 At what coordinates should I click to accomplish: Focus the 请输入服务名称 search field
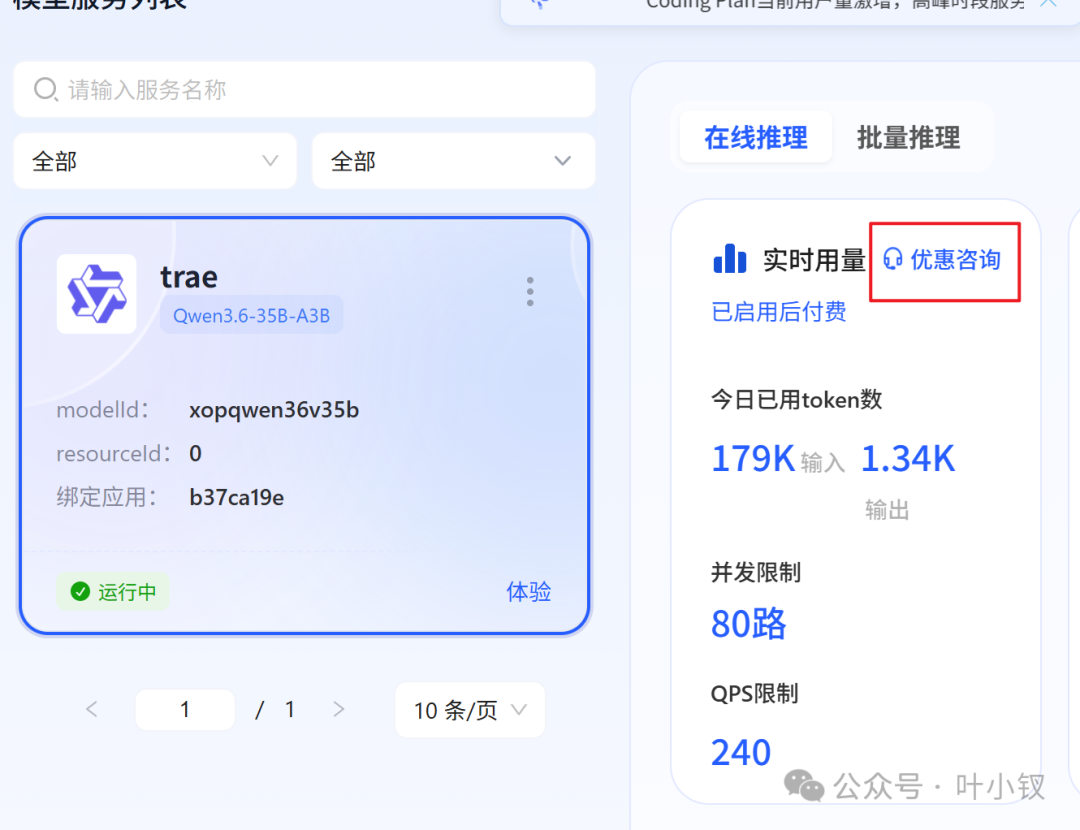pos(304,90)
